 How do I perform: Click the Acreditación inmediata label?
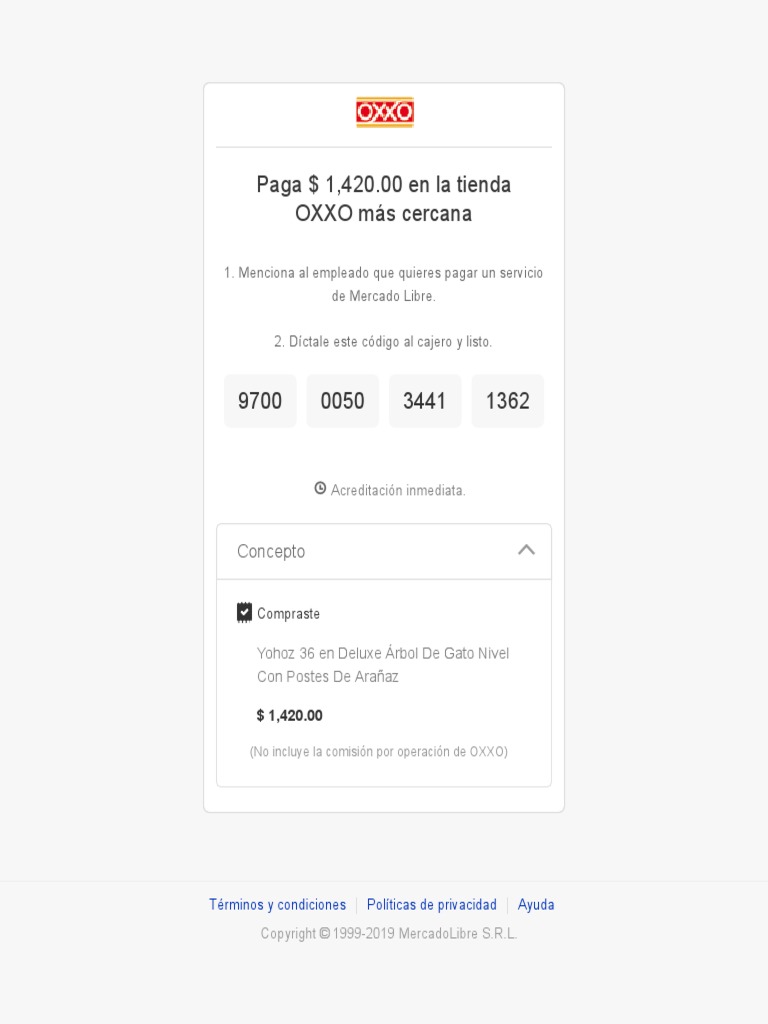(398, 491)
